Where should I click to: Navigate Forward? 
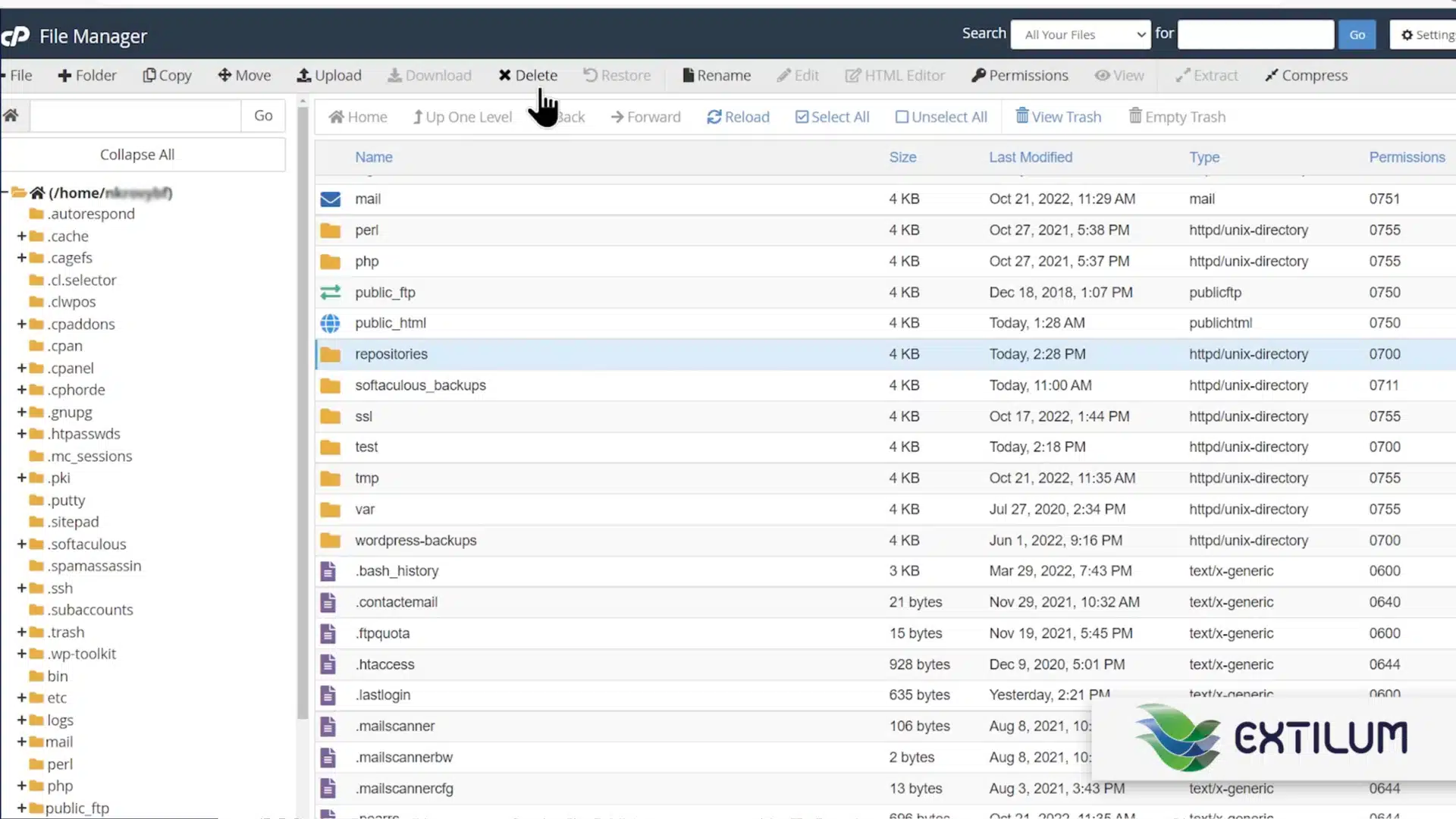tap(646, 117)
